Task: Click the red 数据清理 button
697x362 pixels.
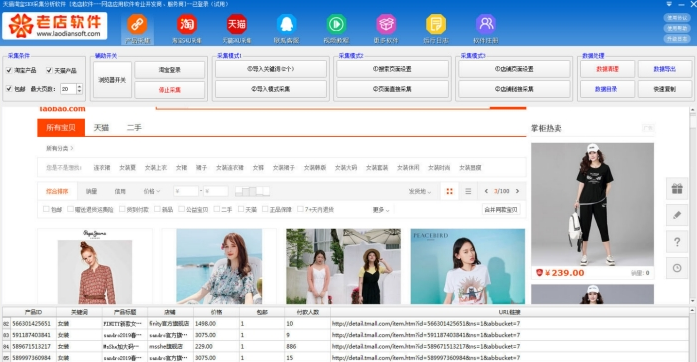Action: click(x=607, y=69)
